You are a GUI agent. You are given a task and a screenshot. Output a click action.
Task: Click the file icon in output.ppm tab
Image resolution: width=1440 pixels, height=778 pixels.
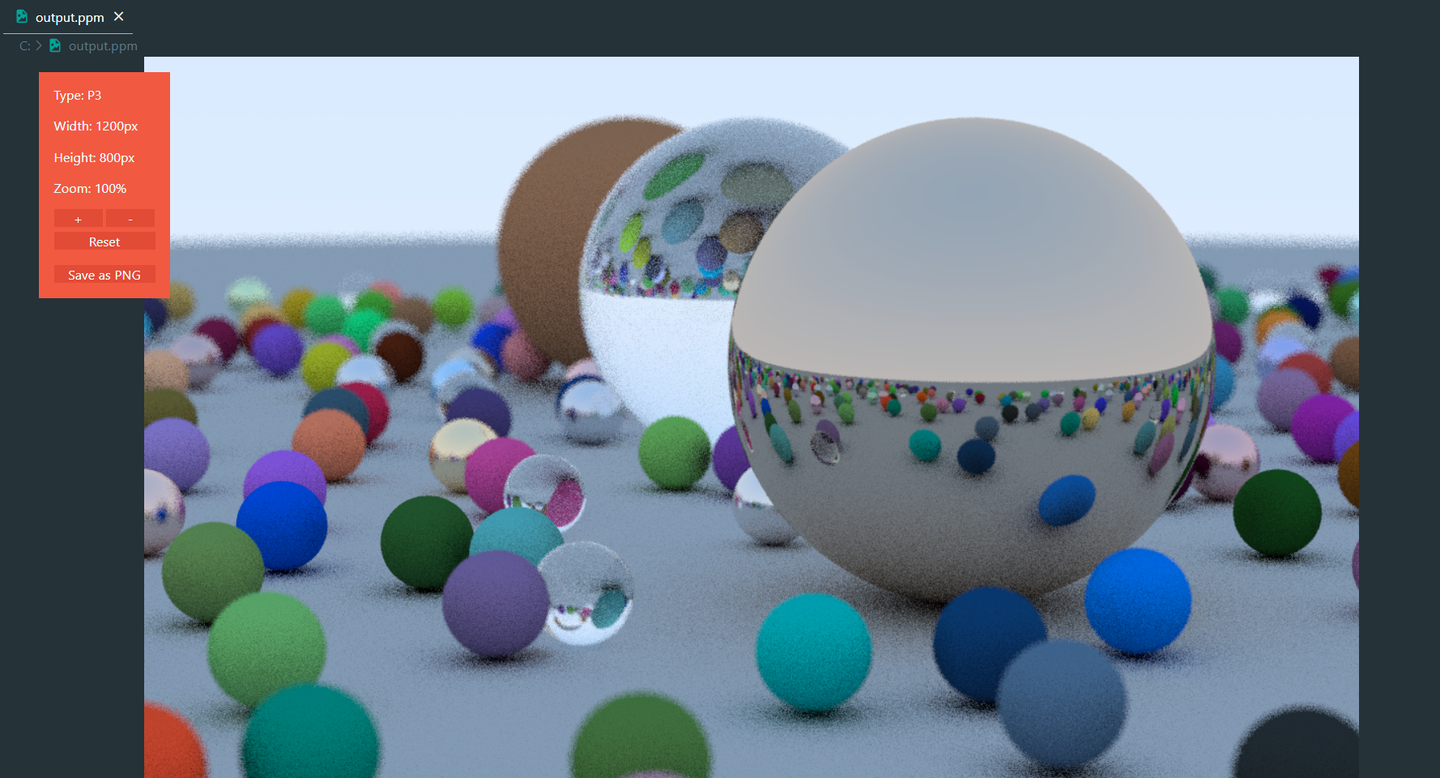(x=22, y=17)
